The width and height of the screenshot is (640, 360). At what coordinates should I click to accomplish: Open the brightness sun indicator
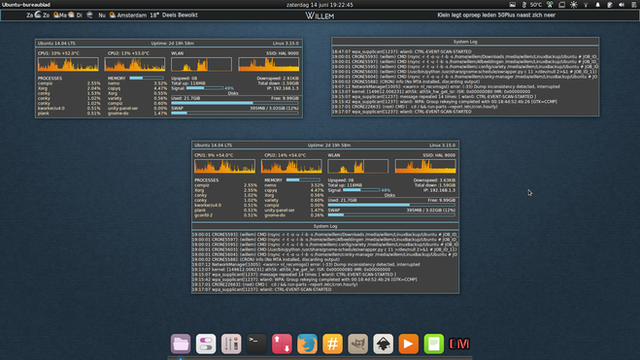point(573,5)
